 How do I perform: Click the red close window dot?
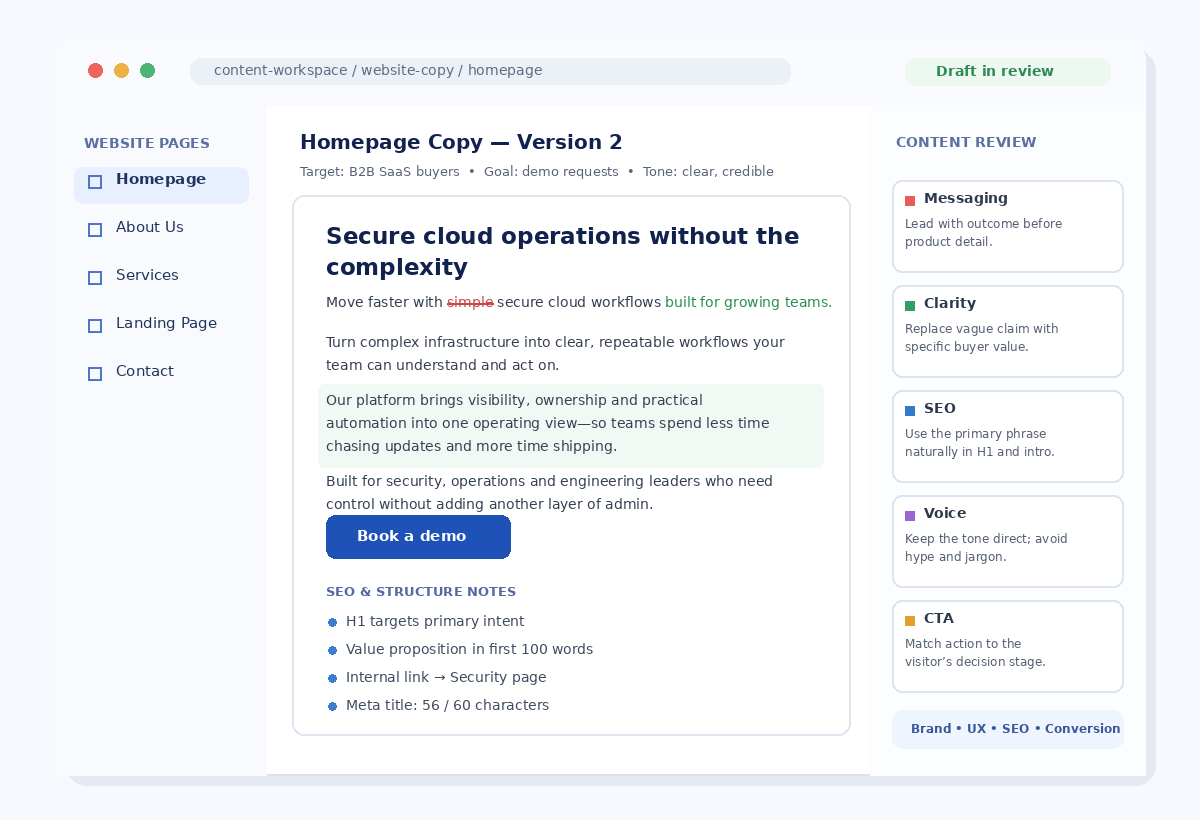(x=95, y=70)
